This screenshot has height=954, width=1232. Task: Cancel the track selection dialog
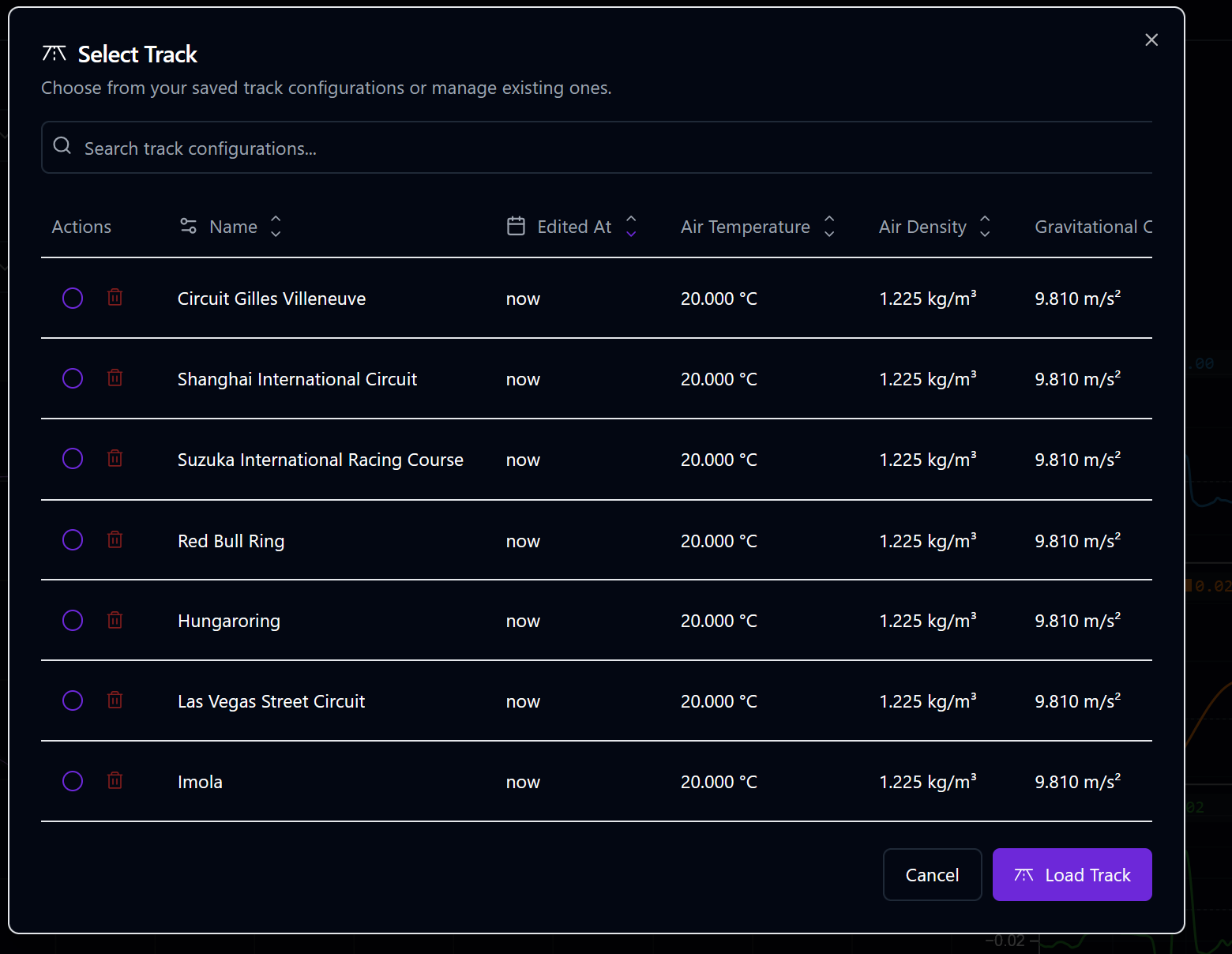tap(932, 874)
